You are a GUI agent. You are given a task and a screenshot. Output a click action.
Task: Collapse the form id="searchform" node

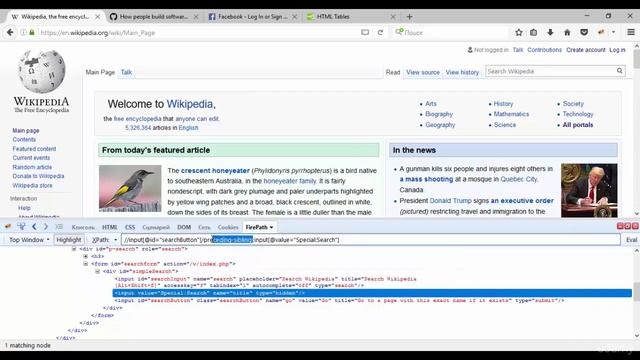[86, 264]
